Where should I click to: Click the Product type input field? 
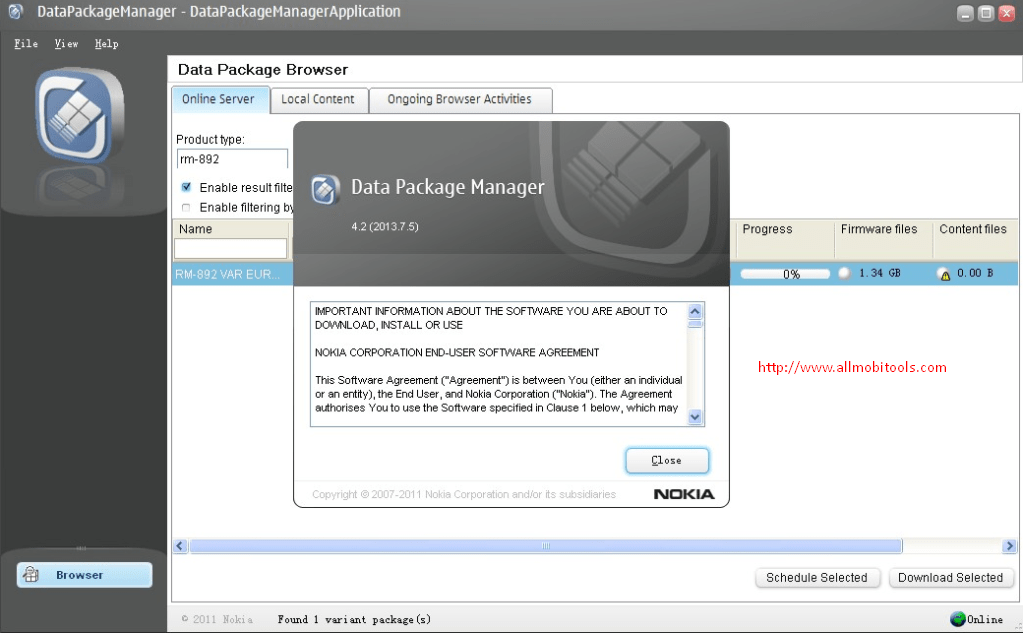(x=232, y=159)
